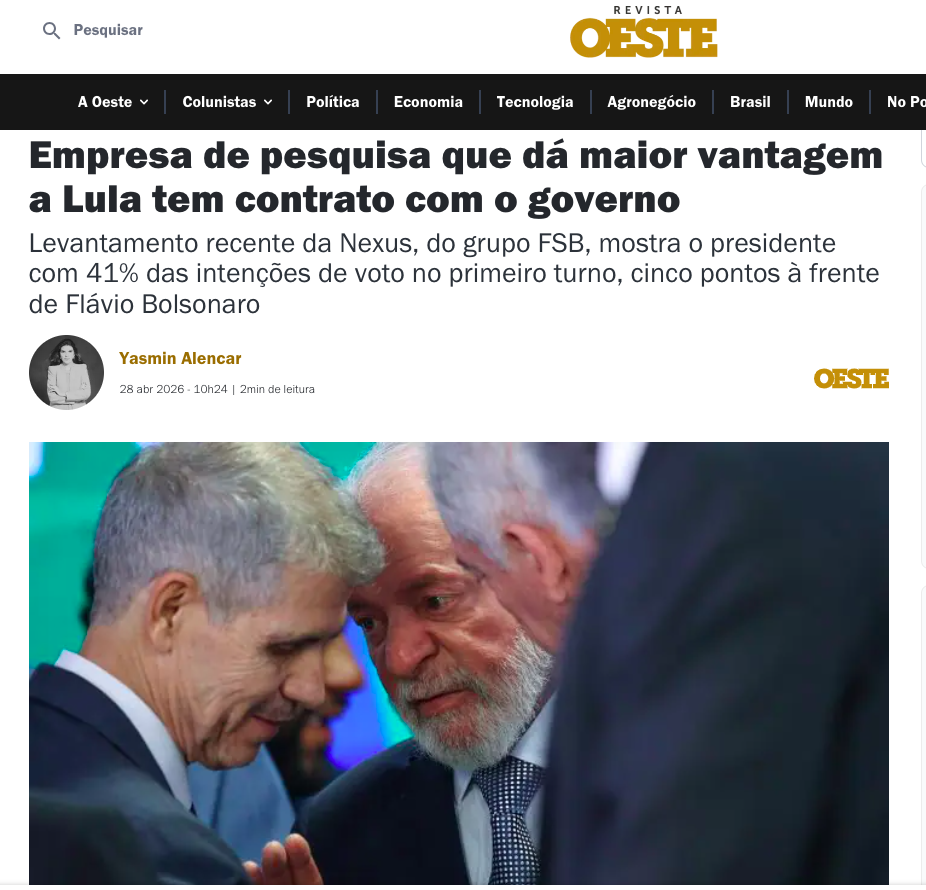This screenshot has width=926, height=890.
Task: Click the article headline about Lula
Action: tap(455, 178)
